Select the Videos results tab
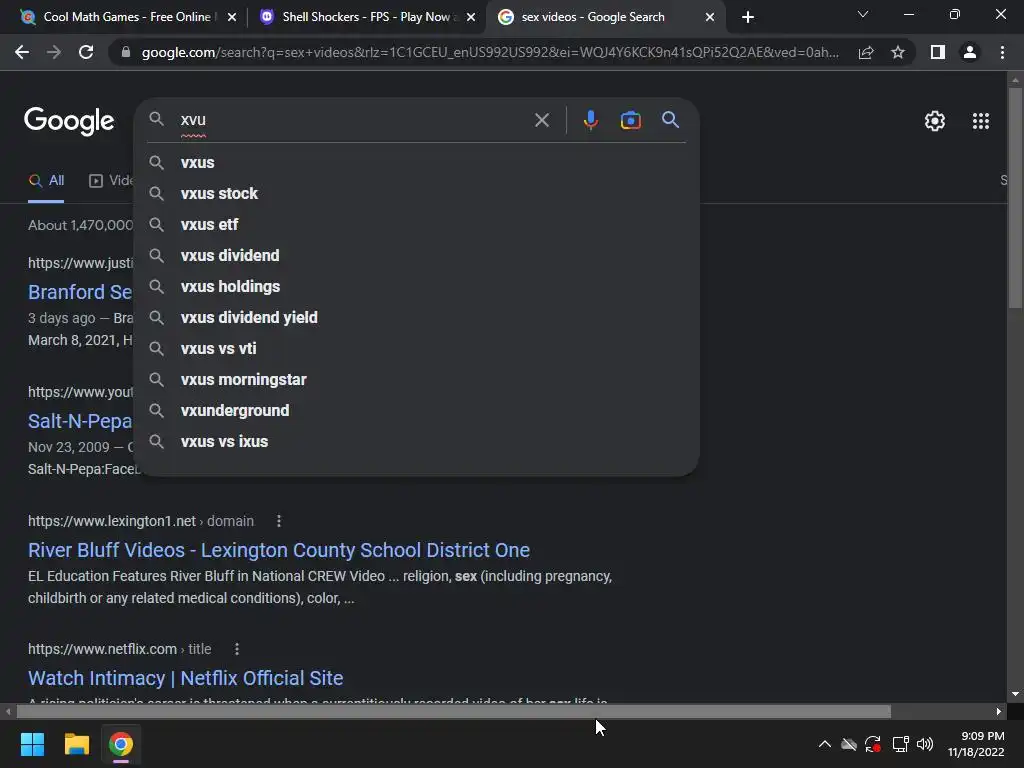This screenshot has width=1024, height=768. [111, 181]
